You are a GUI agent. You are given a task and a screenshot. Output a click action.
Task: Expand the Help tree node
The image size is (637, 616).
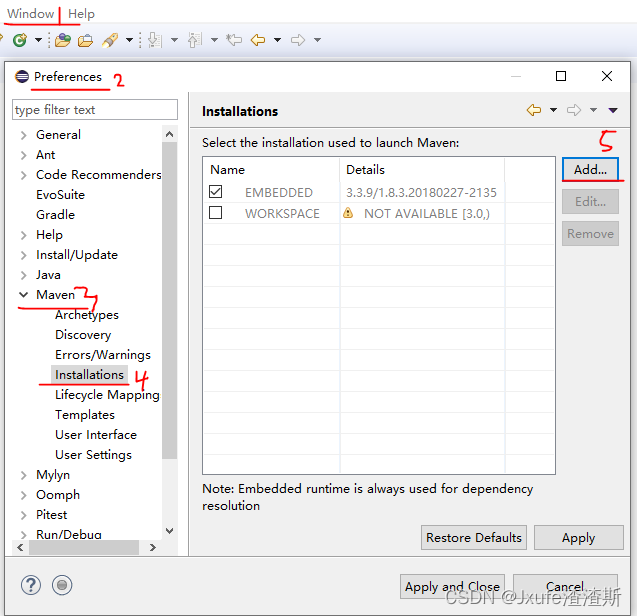pyautogui.click(x=24, y=235)
